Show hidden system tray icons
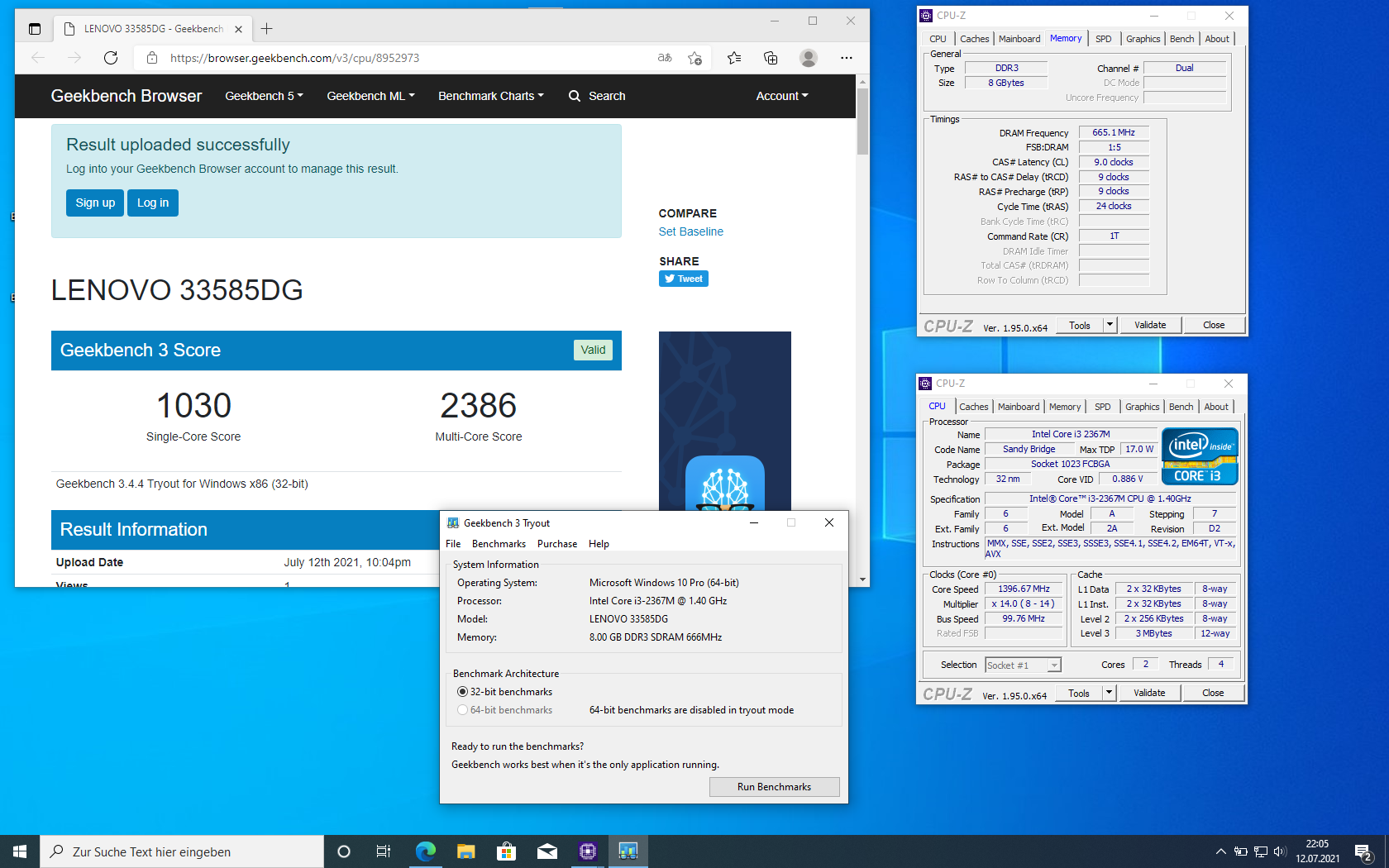 1220,851
